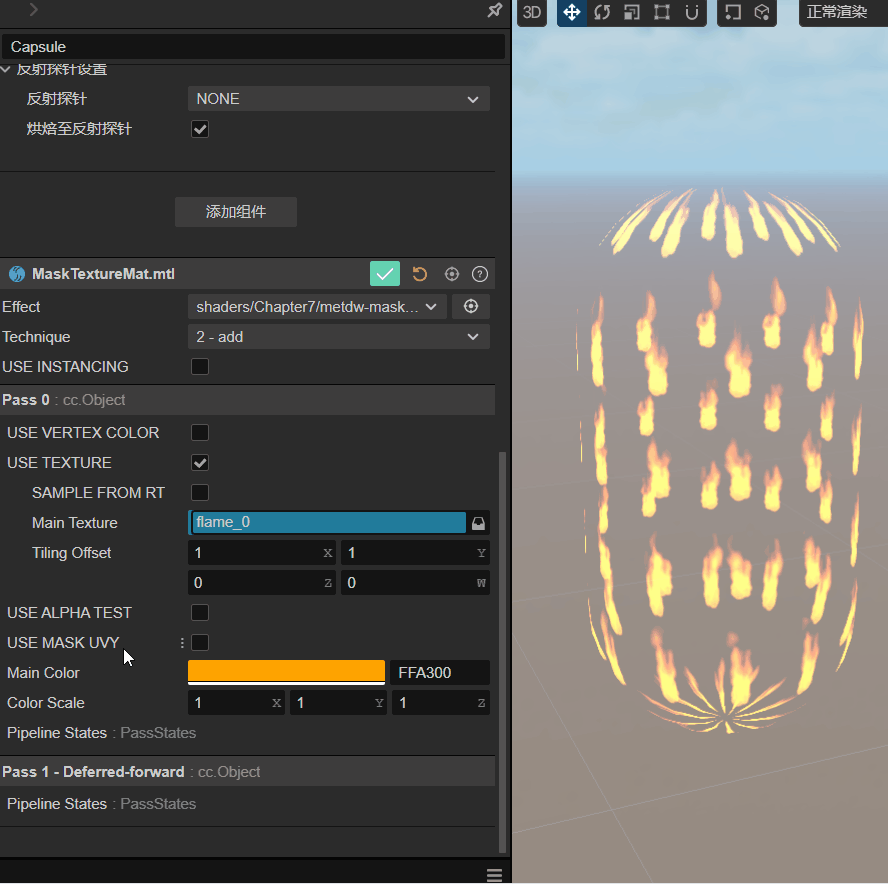The image size is (888, 884).
Task: Disable the 烘焙至反射探针 checkbox
Action: pos(199,128)
